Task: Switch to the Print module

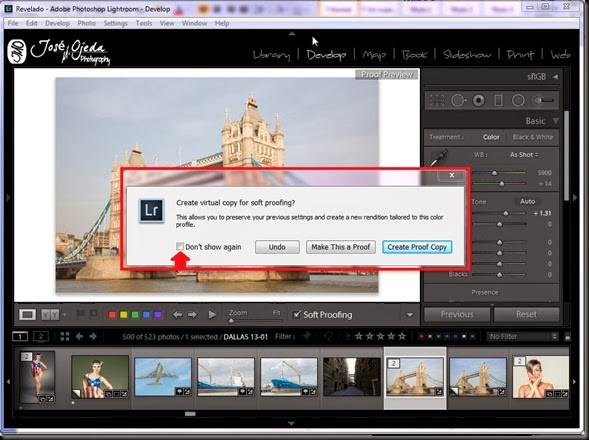Action: 521,55
